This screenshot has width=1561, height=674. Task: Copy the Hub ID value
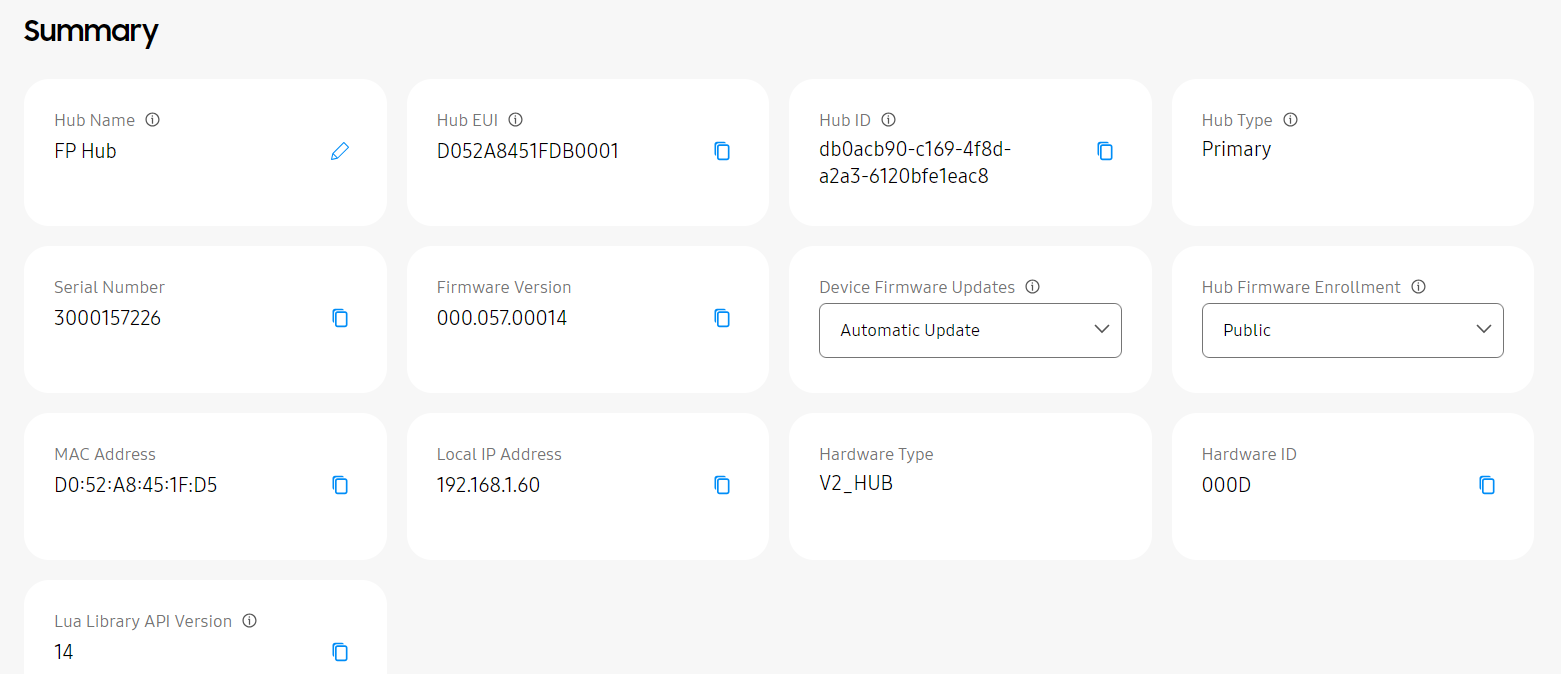tap(1105, 151)
